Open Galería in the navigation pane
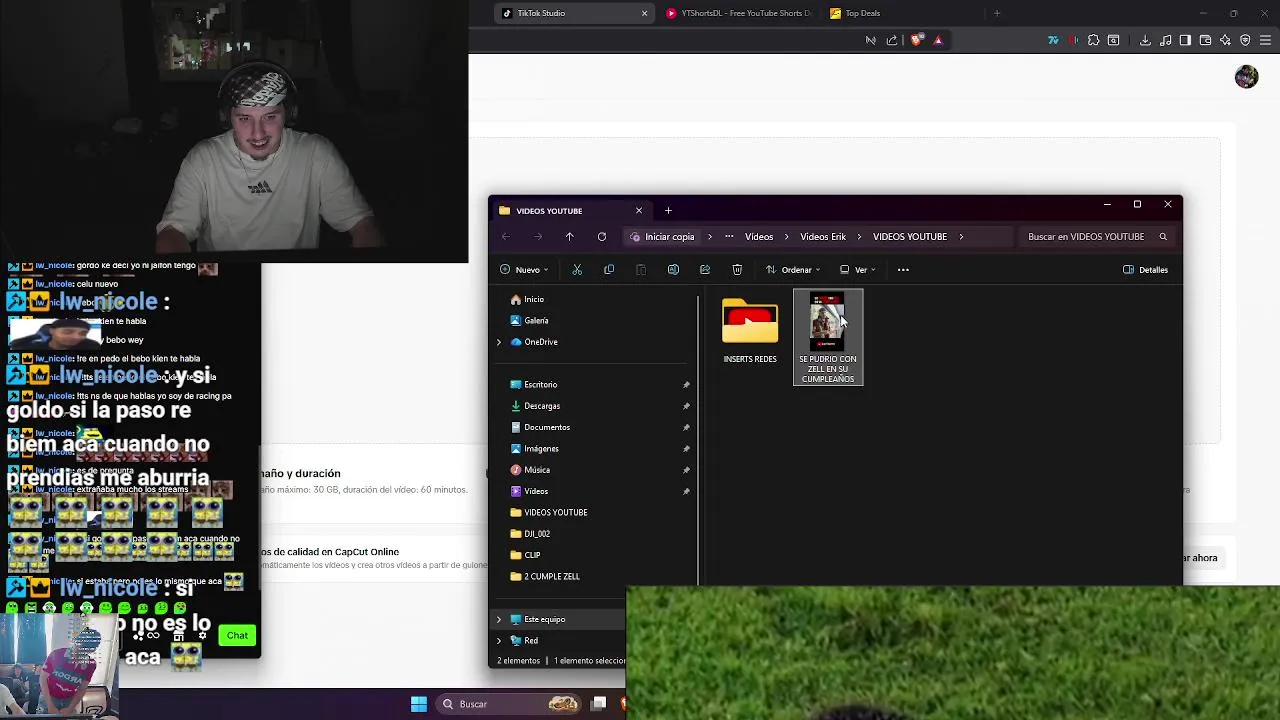 [x=536, y=320]
